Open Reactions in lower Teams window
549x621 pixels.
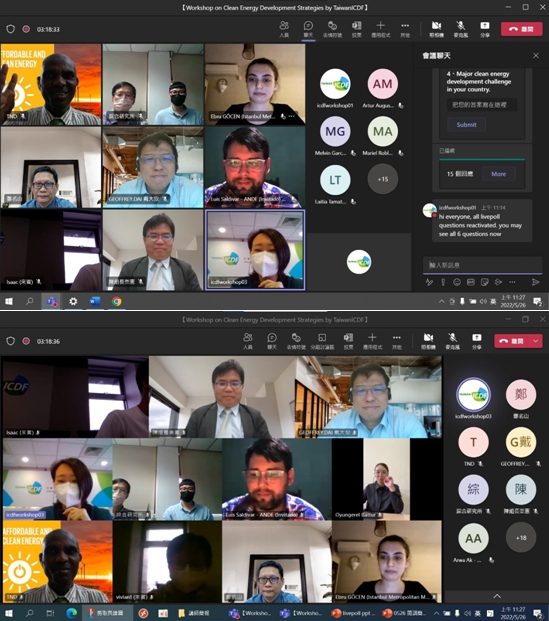click(x=296, y=341)
